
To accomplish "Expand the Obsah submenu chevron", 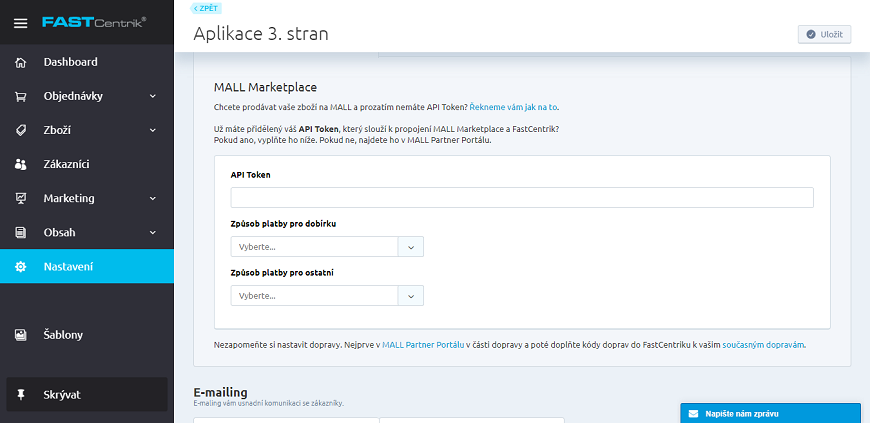I will [153, 233].
